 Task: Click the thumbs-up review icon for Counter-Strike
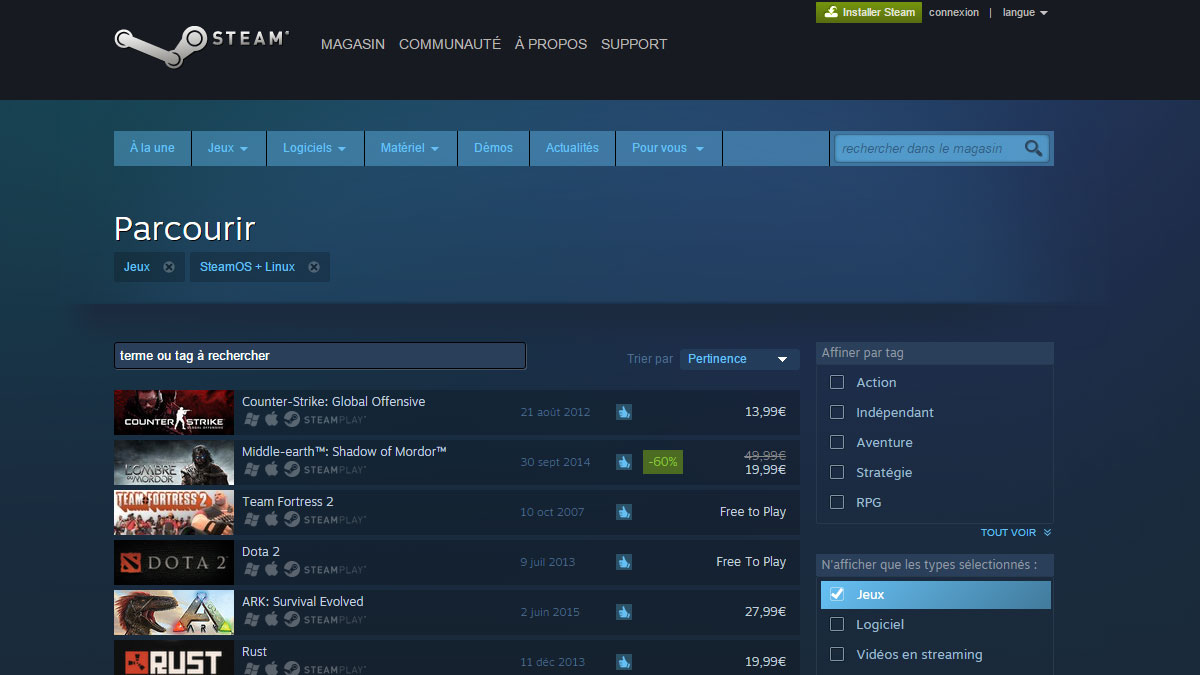point(624,412)
